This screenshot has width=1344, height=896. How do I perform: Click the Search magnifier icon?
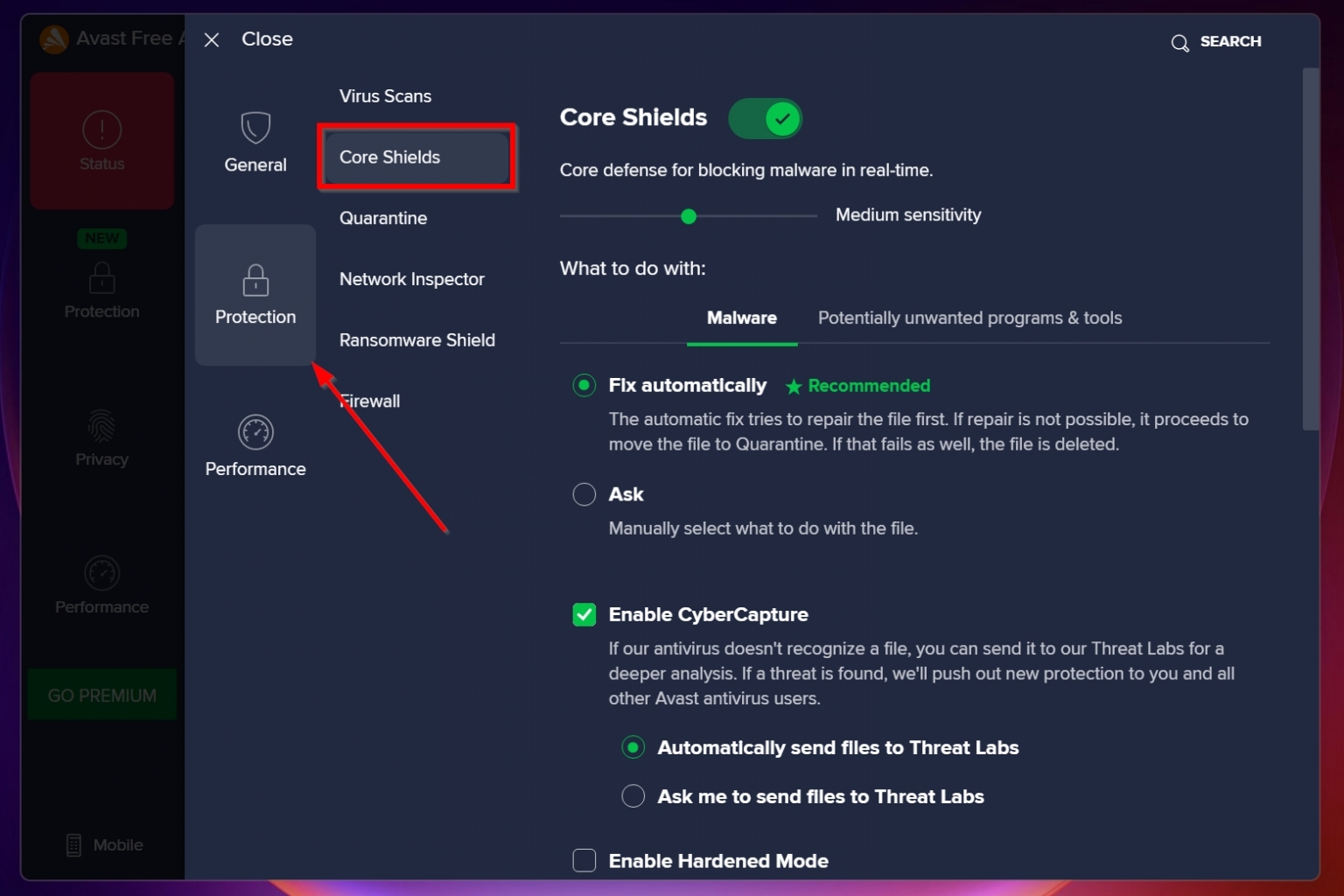pos(1215,41)
